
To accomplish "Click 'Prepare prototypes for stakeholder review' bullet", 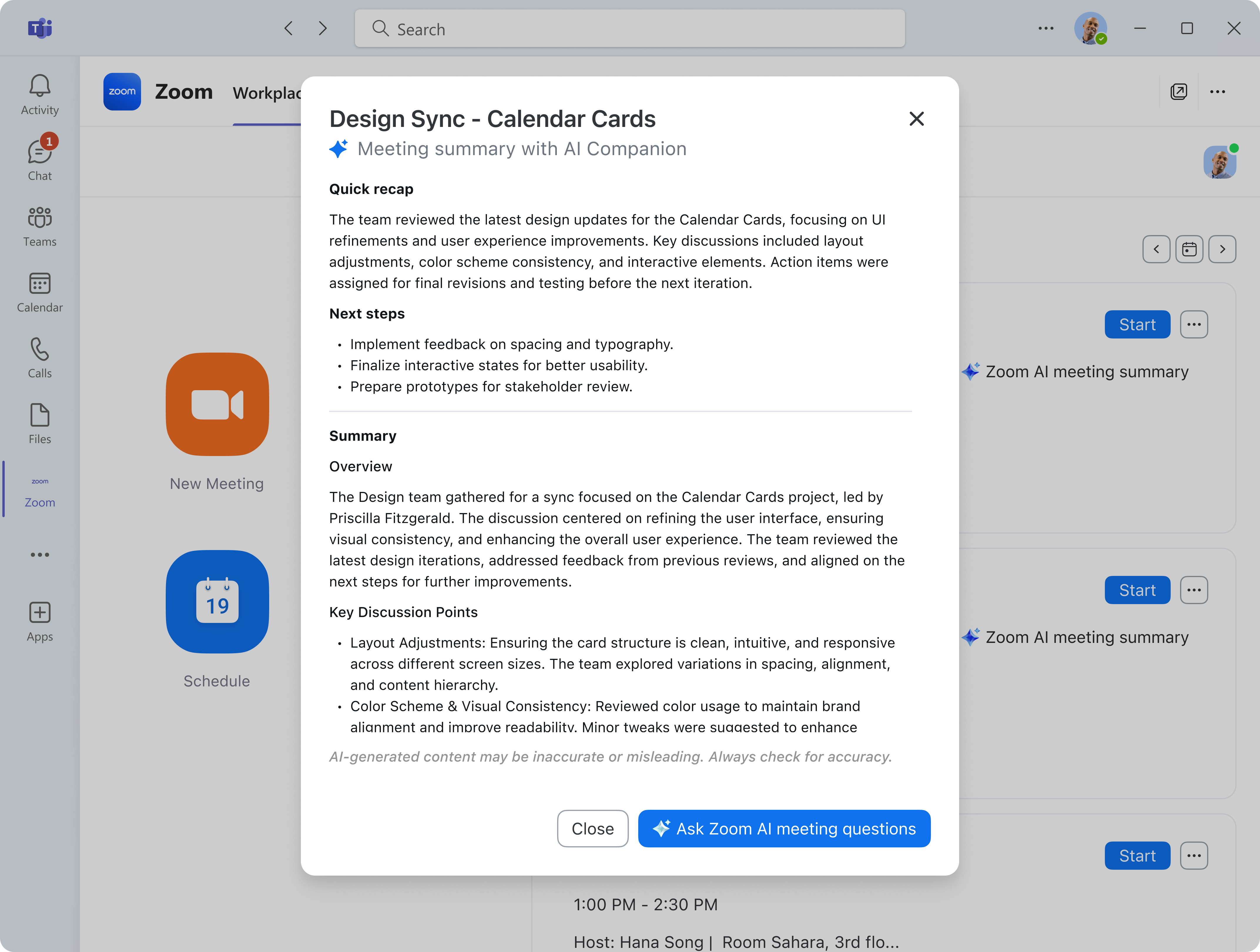I will tap(491, 387).
